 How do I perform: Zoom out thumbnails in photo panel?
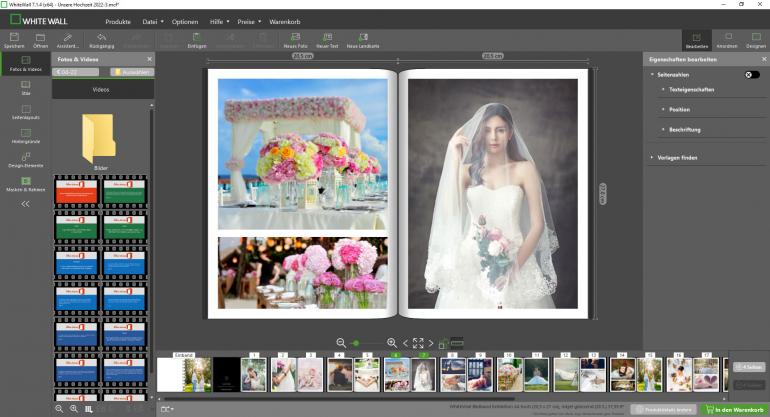[x=59, y=409]
